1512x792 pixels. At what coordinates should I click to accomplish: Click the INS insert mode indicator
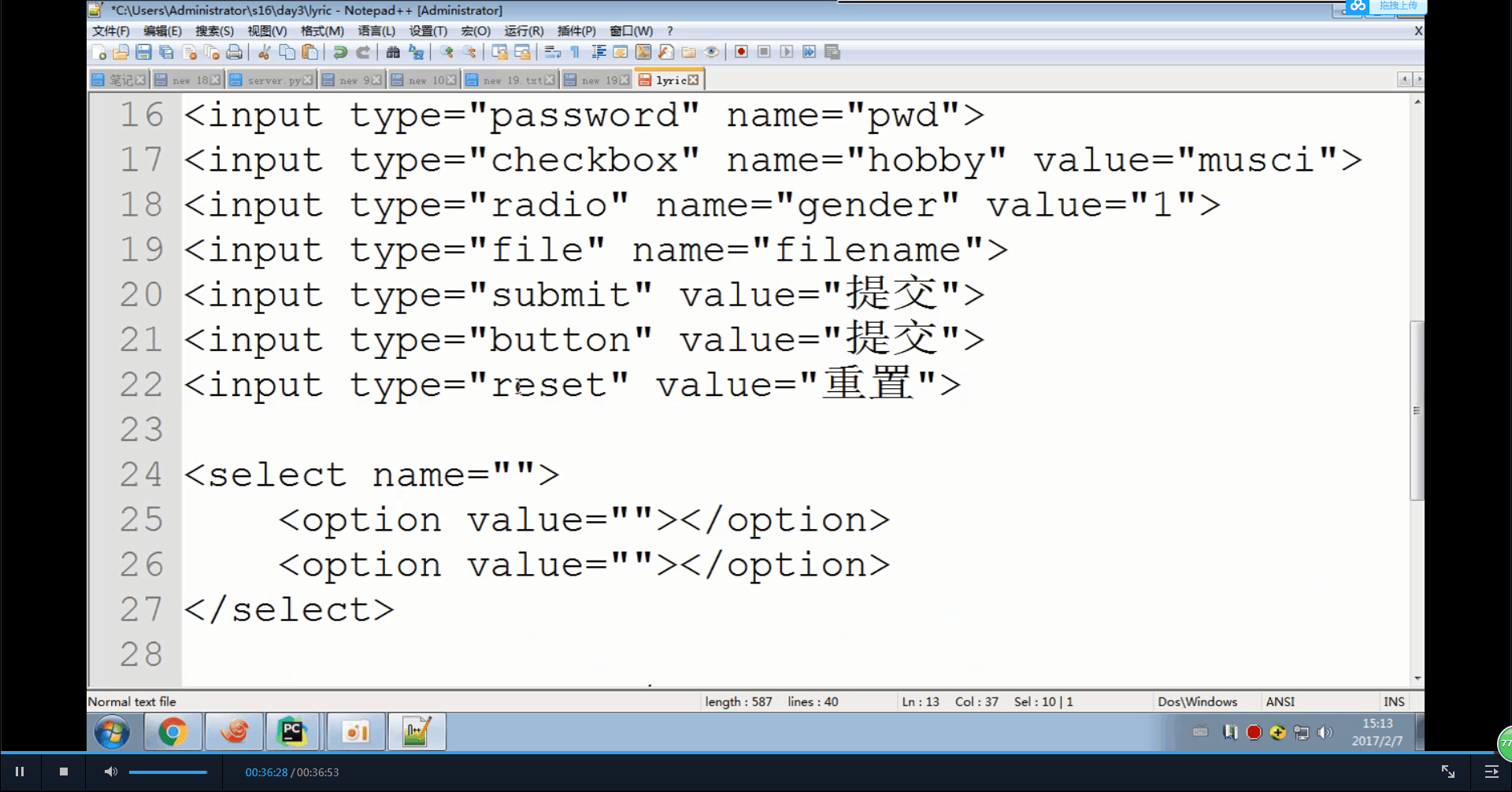pyautogui.click(x=1394, y=701)
